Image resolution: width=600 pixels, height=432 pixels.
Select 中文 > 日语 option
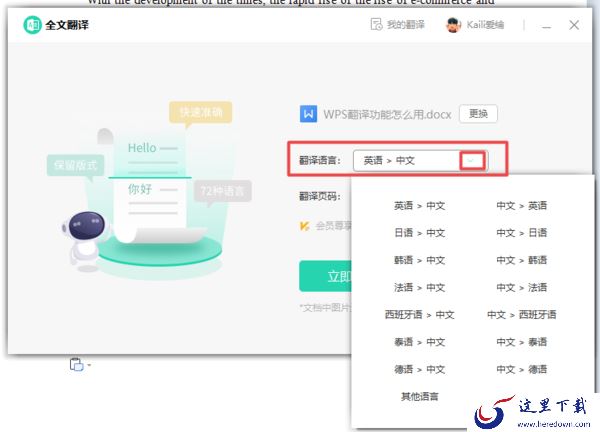(x=522, y=233)
